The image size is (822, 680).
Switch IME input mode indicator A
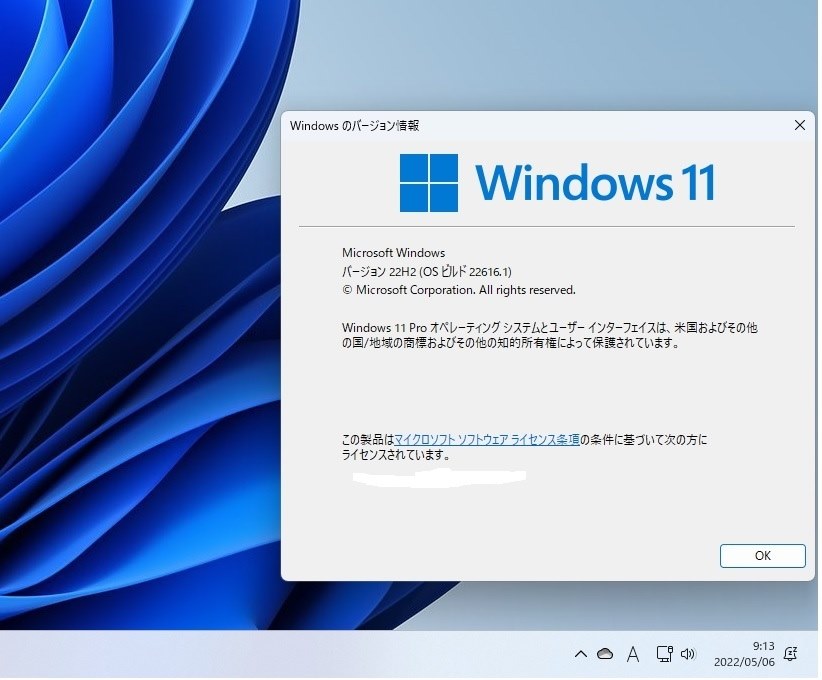pos(633,654)
